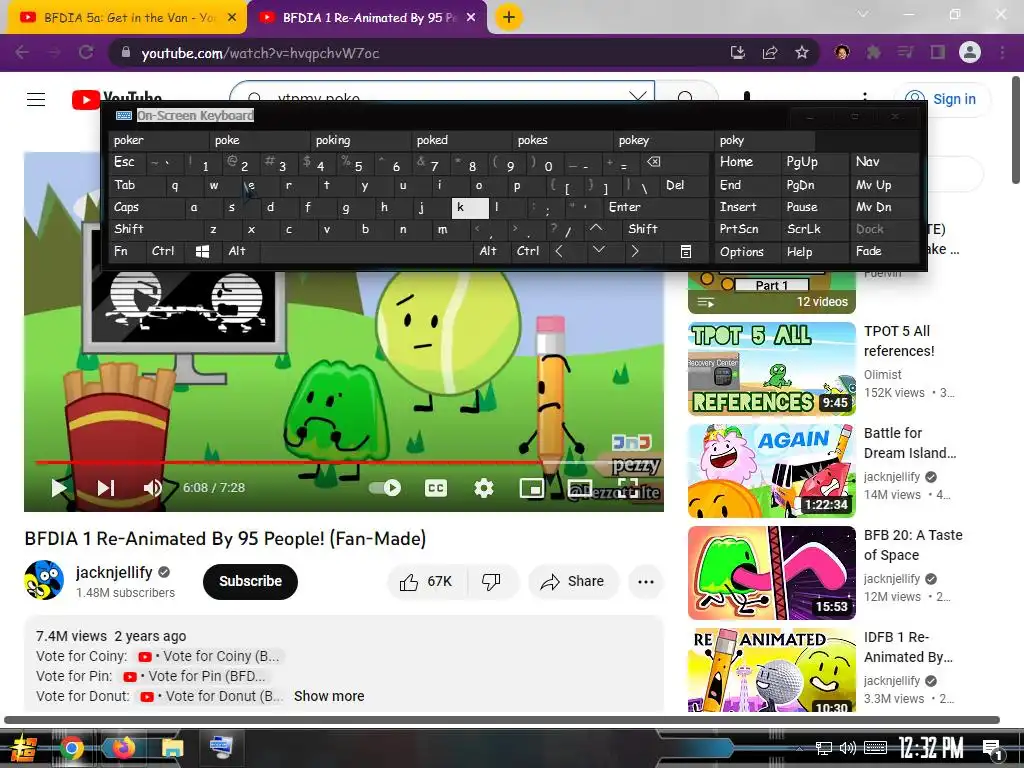The width and height of the screenshot is (1024, 768).
Task: Choose 'pokes' keyboard suggestion
Action: [564, 140]
